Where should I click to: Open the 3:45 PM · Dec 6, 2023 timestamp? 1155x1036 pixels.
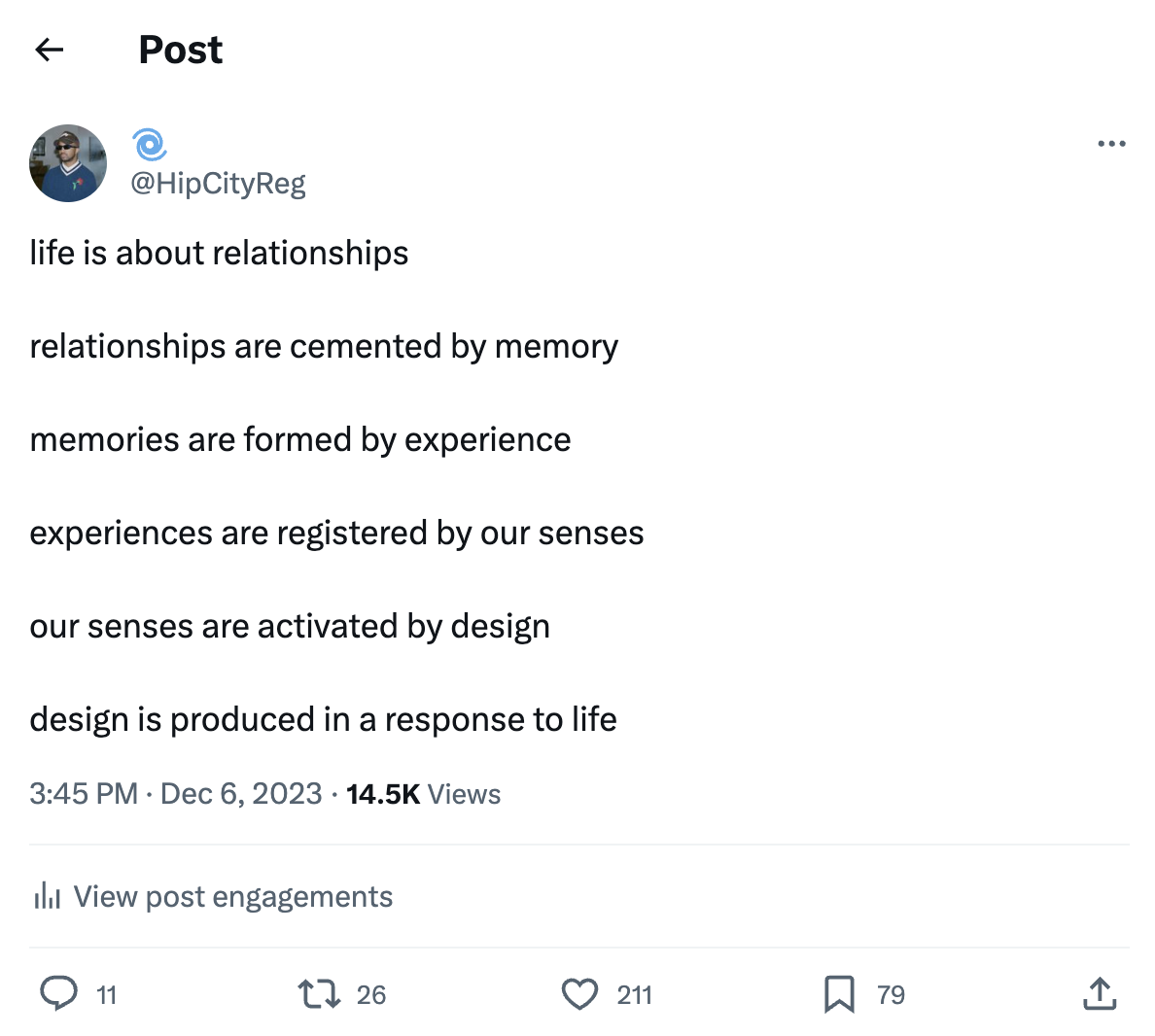point(175,794)
